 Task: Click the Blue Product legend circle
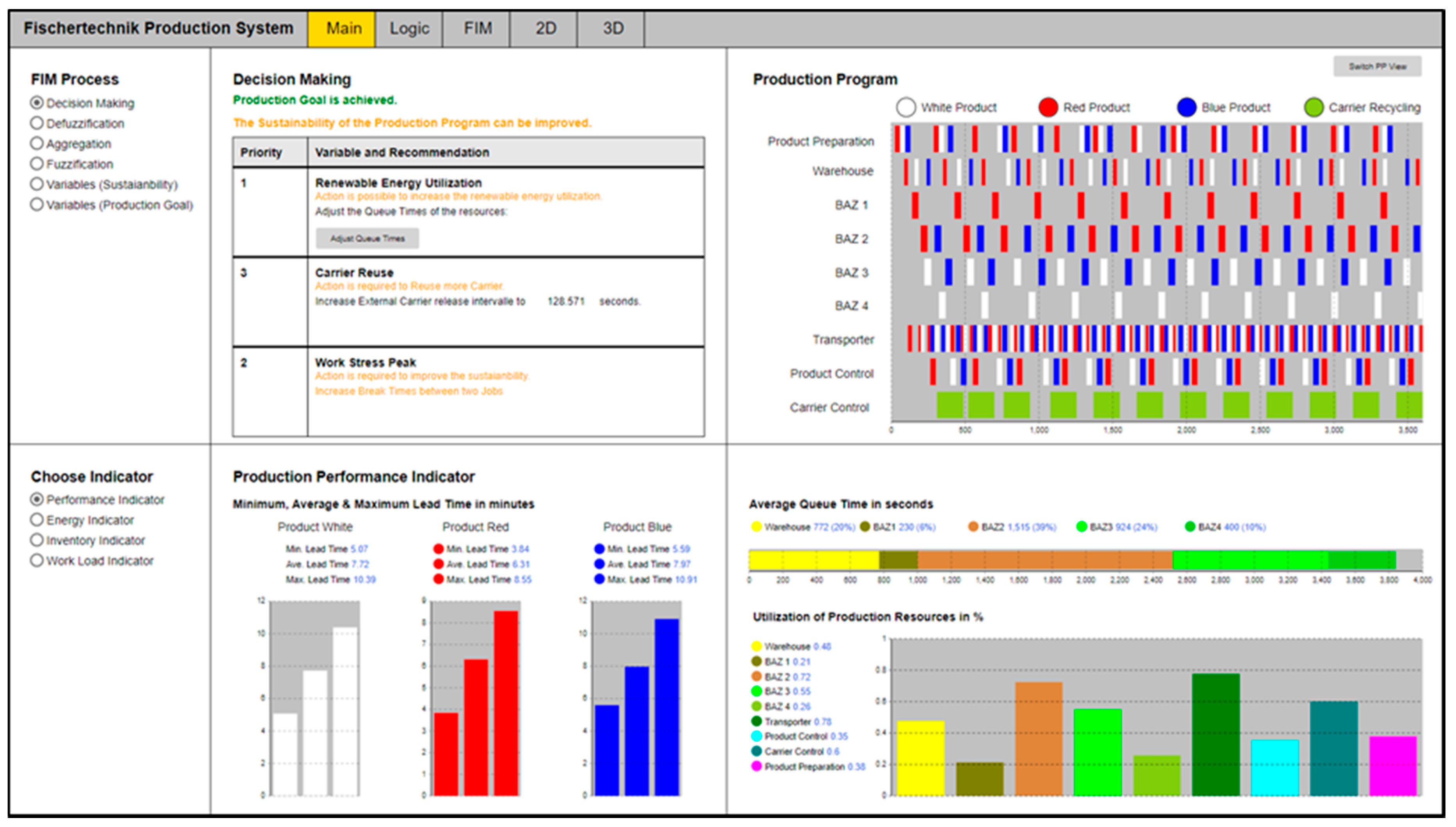[x=1187, y=107]
